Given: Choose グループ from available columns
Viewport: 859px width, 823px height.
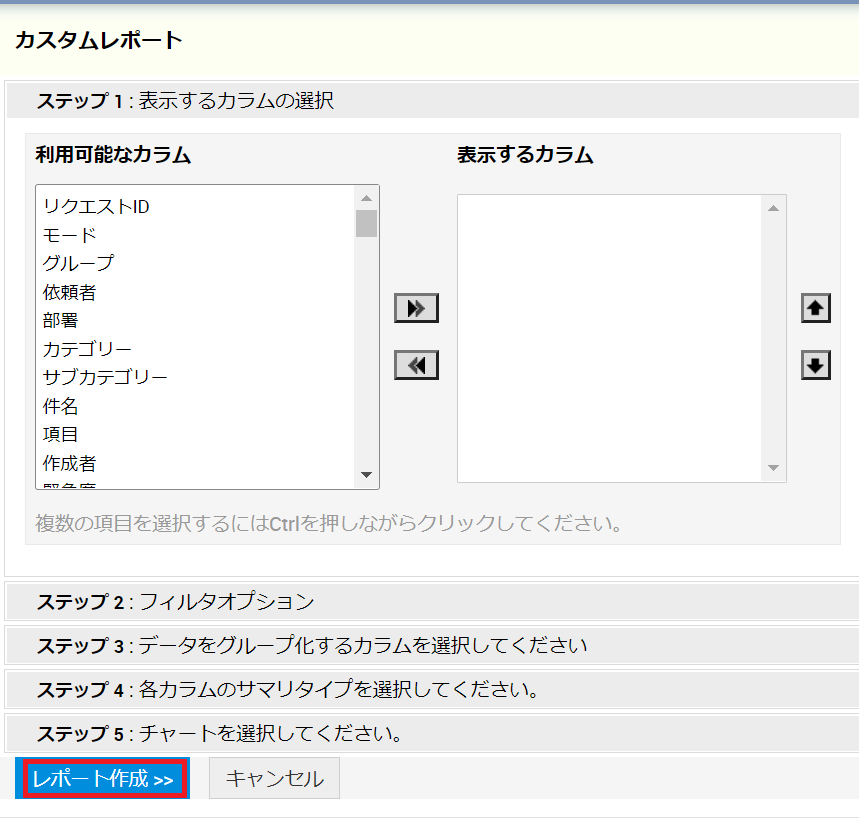Looking at the screenshot, I should point(78,263).
